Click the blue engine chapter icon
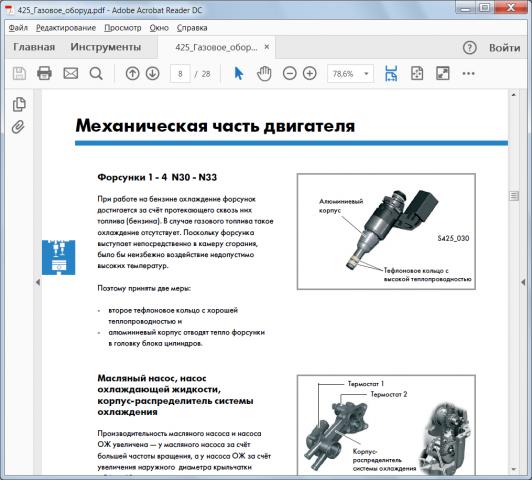 [x=59, y=257]
